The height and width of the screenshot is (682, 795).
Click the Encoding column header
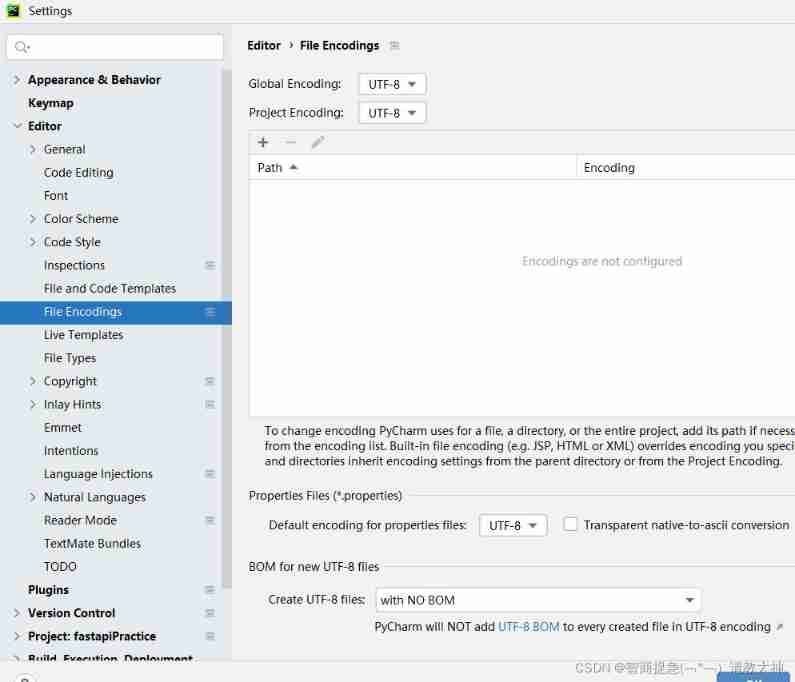click(x=685, y=167)
